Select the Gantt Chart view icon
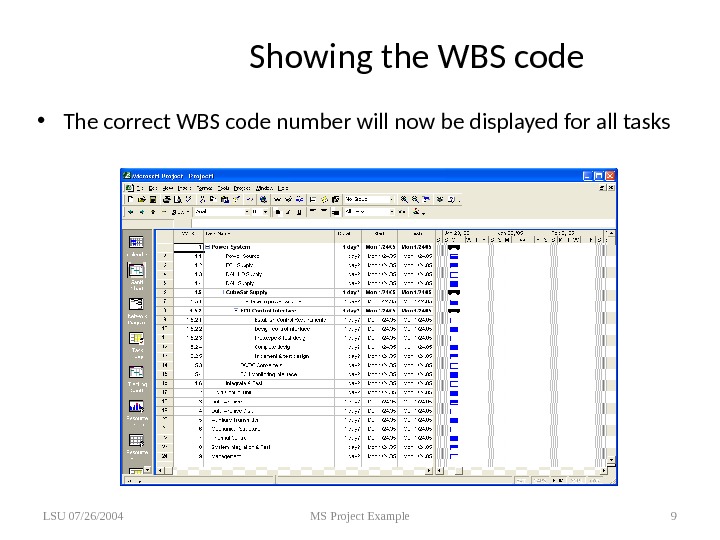Viewport: 720px width, 540px height. (x=136, y=270)
